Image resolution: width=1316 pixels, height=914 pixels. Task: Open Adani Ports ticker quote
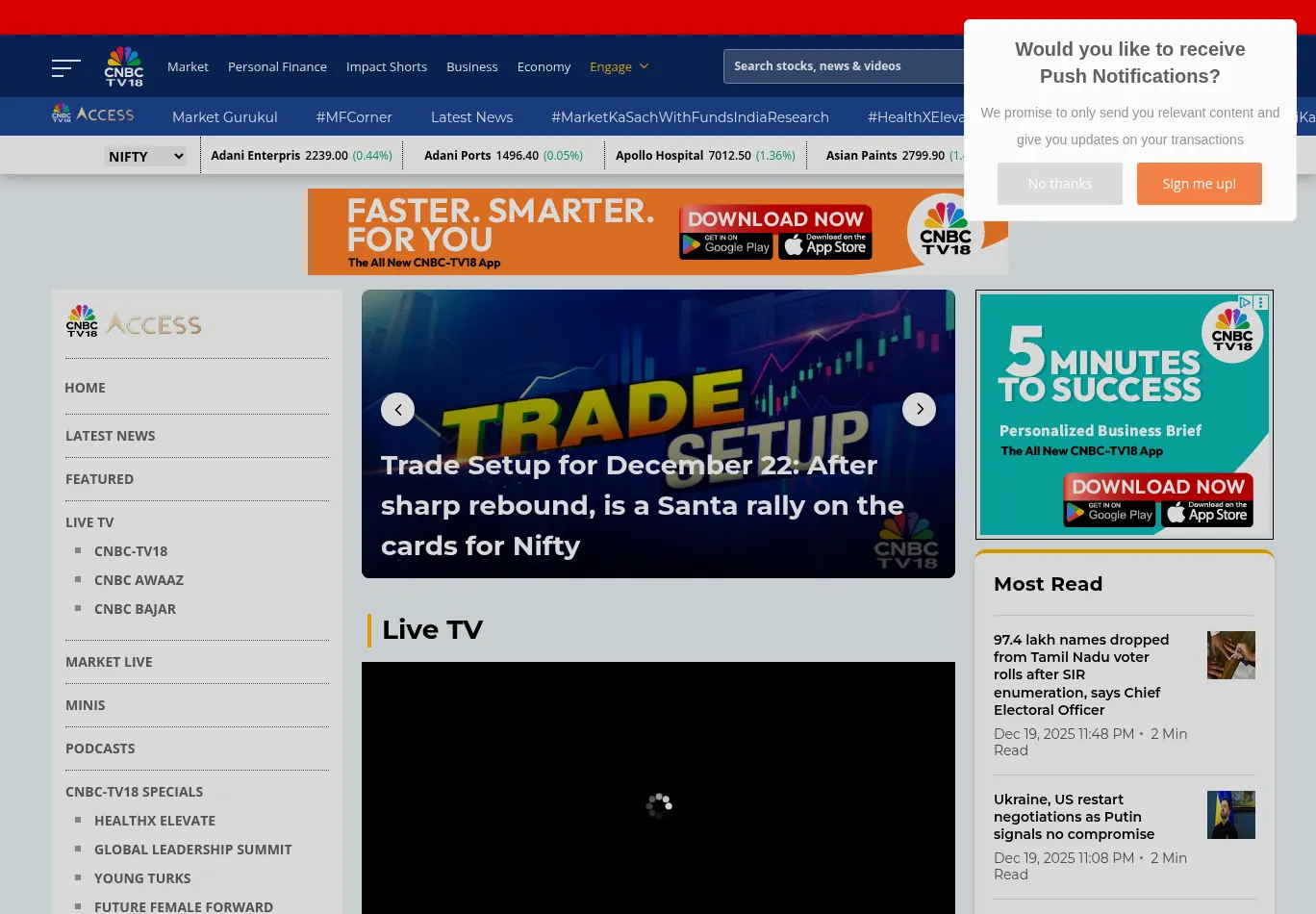click(x=503, y=156)
